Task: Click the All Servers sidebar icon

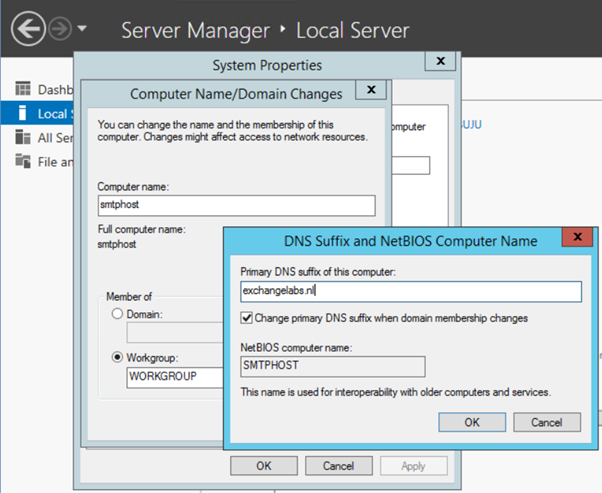Action: (x=23, y=137)
